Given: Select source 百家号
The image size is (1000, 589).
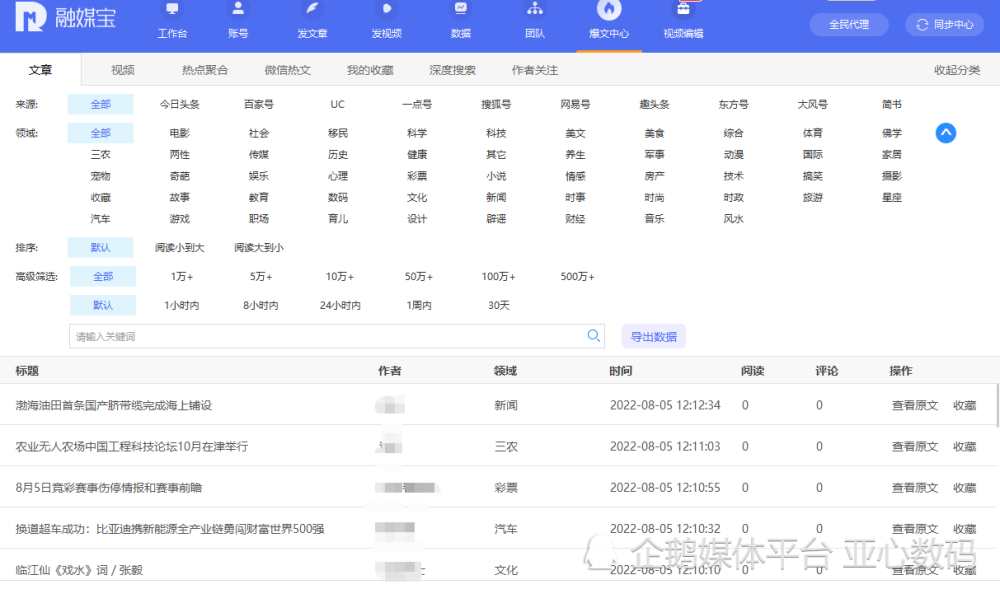Looking at the screenshot, I should click(259, 104).
